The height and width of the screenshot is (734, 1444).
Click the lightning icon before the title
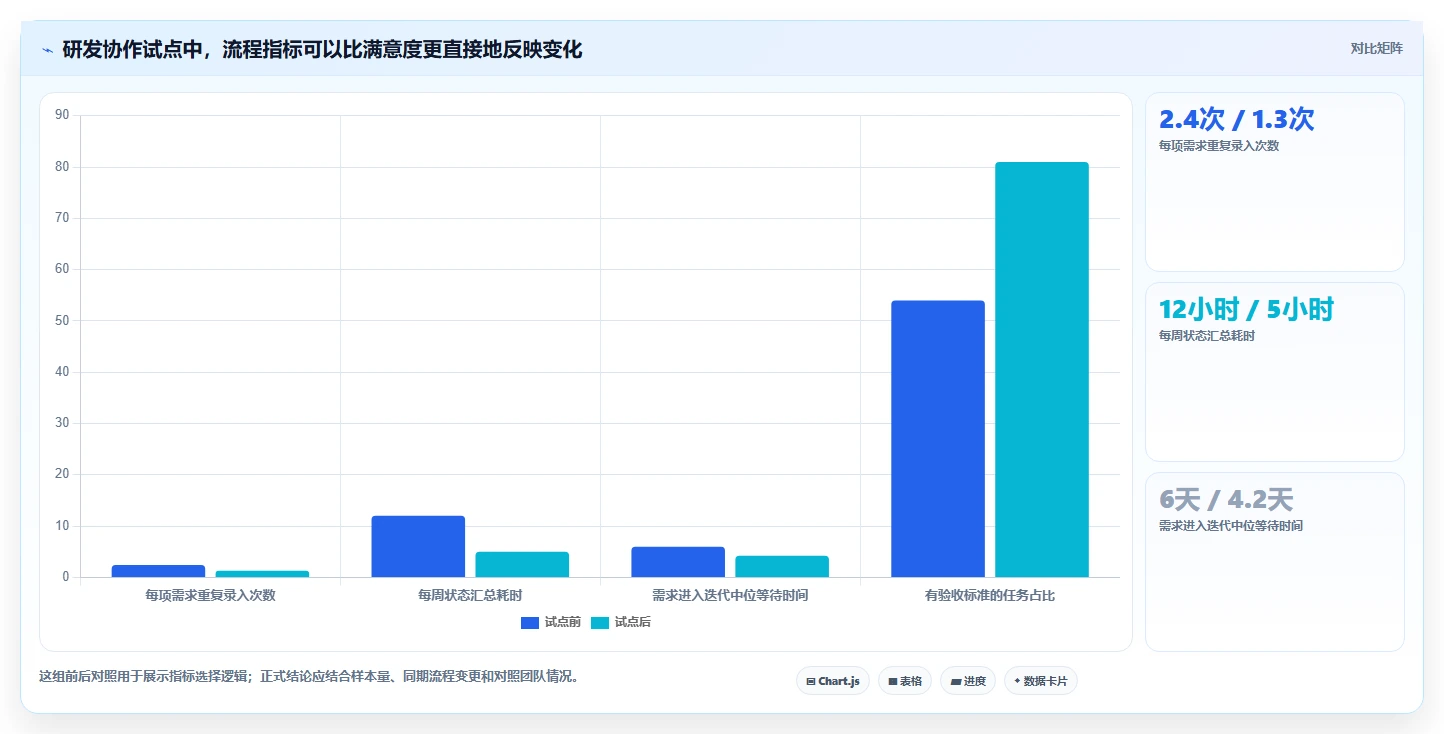coord(48,50)
